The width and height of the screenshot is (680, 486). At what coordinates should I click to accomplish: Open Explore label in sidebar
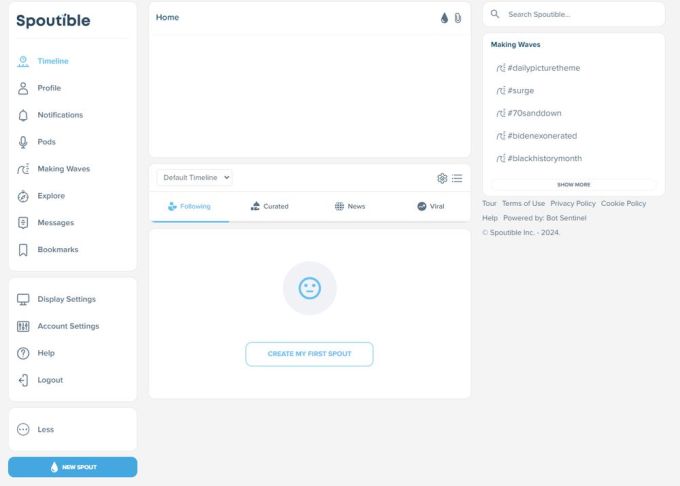(51, 196)
